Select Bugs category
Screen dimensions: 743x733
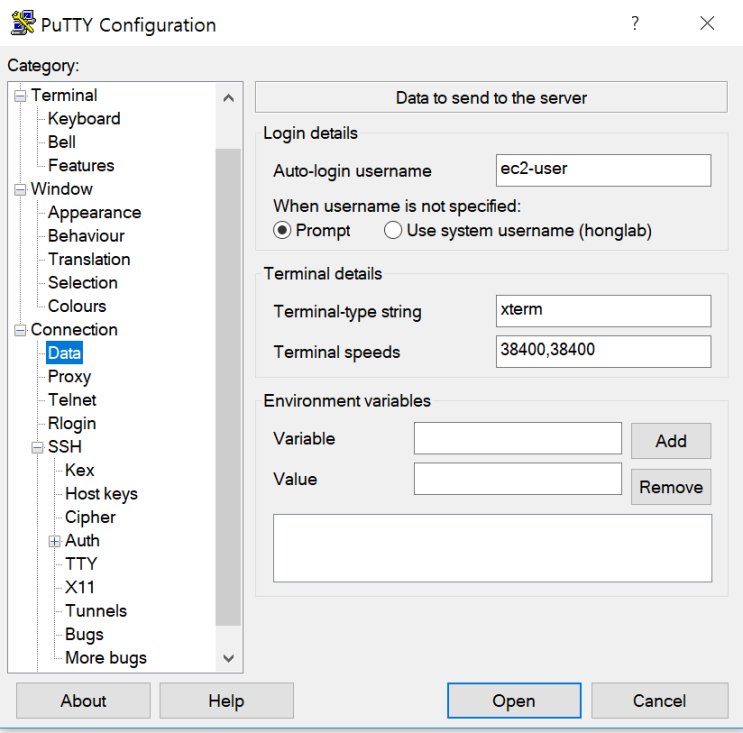(84, 635)
